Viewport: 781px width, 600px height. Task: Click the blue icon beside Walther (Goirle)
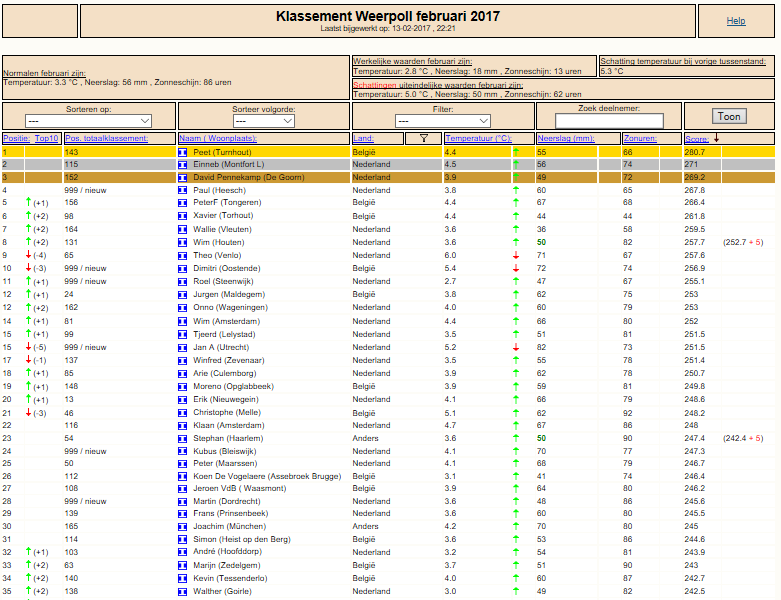pos(183,592)
